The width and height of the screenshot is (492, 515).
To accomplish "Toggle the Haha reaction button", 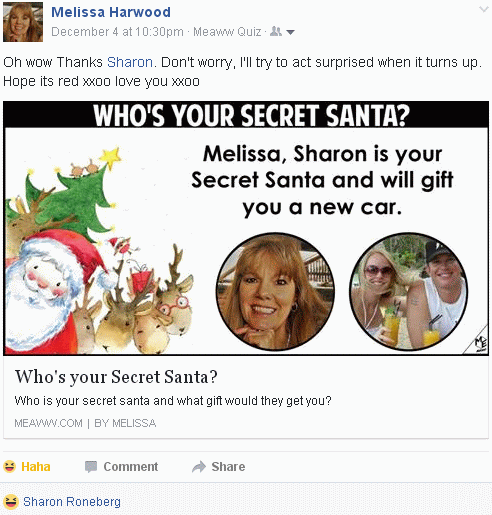I will 27,467.
